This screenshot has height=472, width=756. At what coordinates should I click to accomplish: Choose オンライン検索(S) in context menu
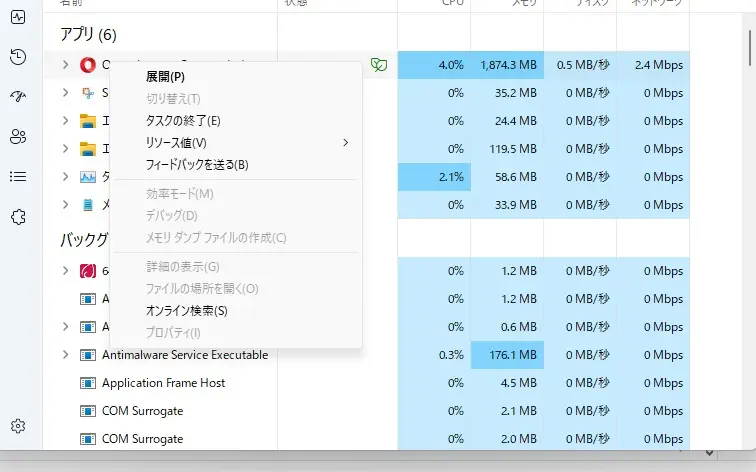tap(187, 311)
